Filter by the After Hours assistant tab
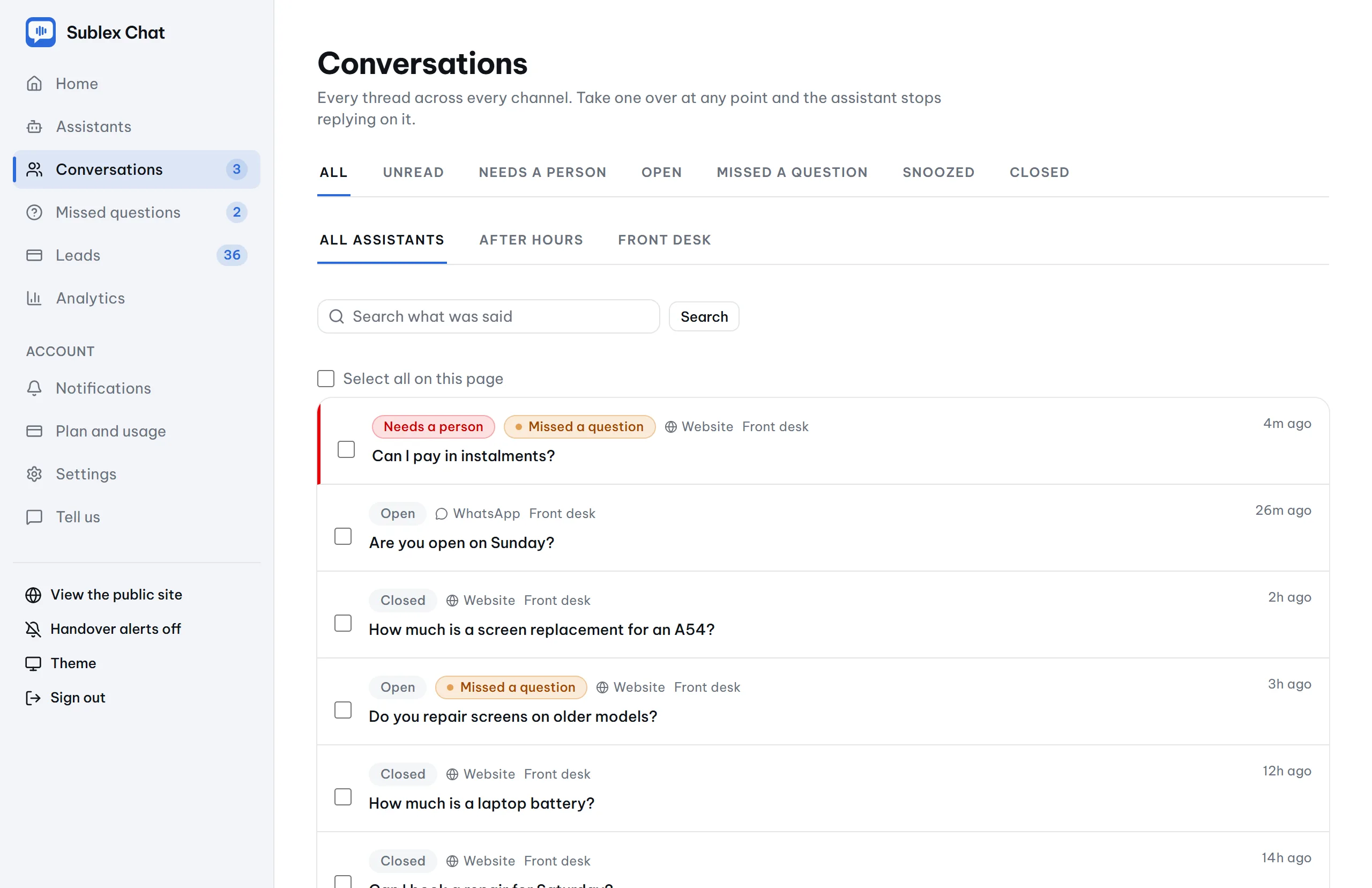Screen dimensions: 1372x888 tap(531, 240)
